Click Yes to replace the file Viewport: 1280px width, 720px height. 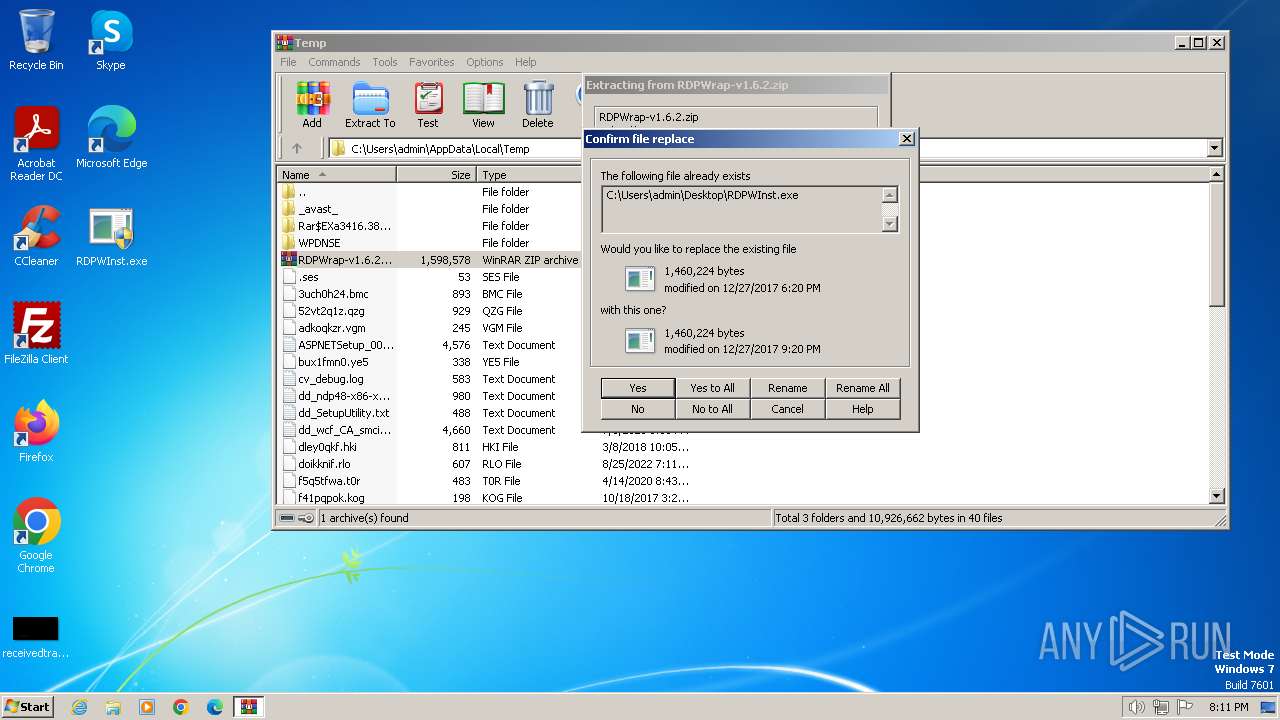(638, 388)
